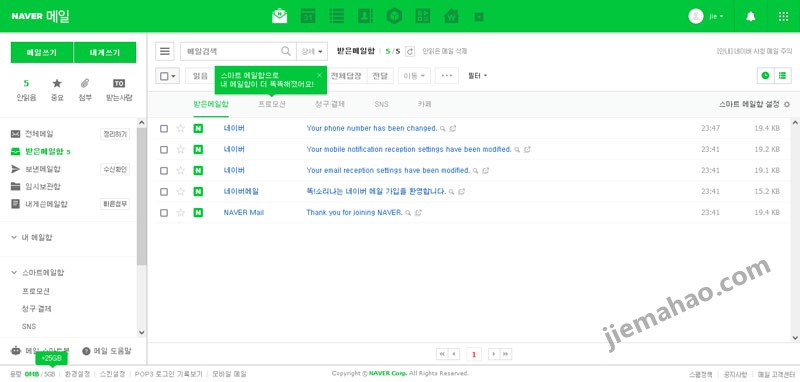Select the SNS tab
Viewport: 800px width, 382px height.
coord(381,104)
